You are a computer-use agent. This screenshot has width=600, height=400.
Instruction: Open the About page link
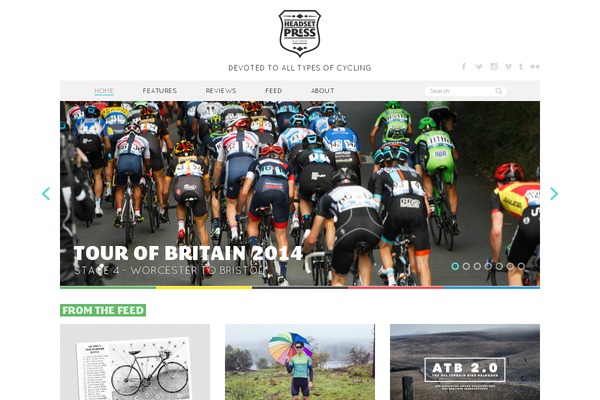[x=323, y=91]
